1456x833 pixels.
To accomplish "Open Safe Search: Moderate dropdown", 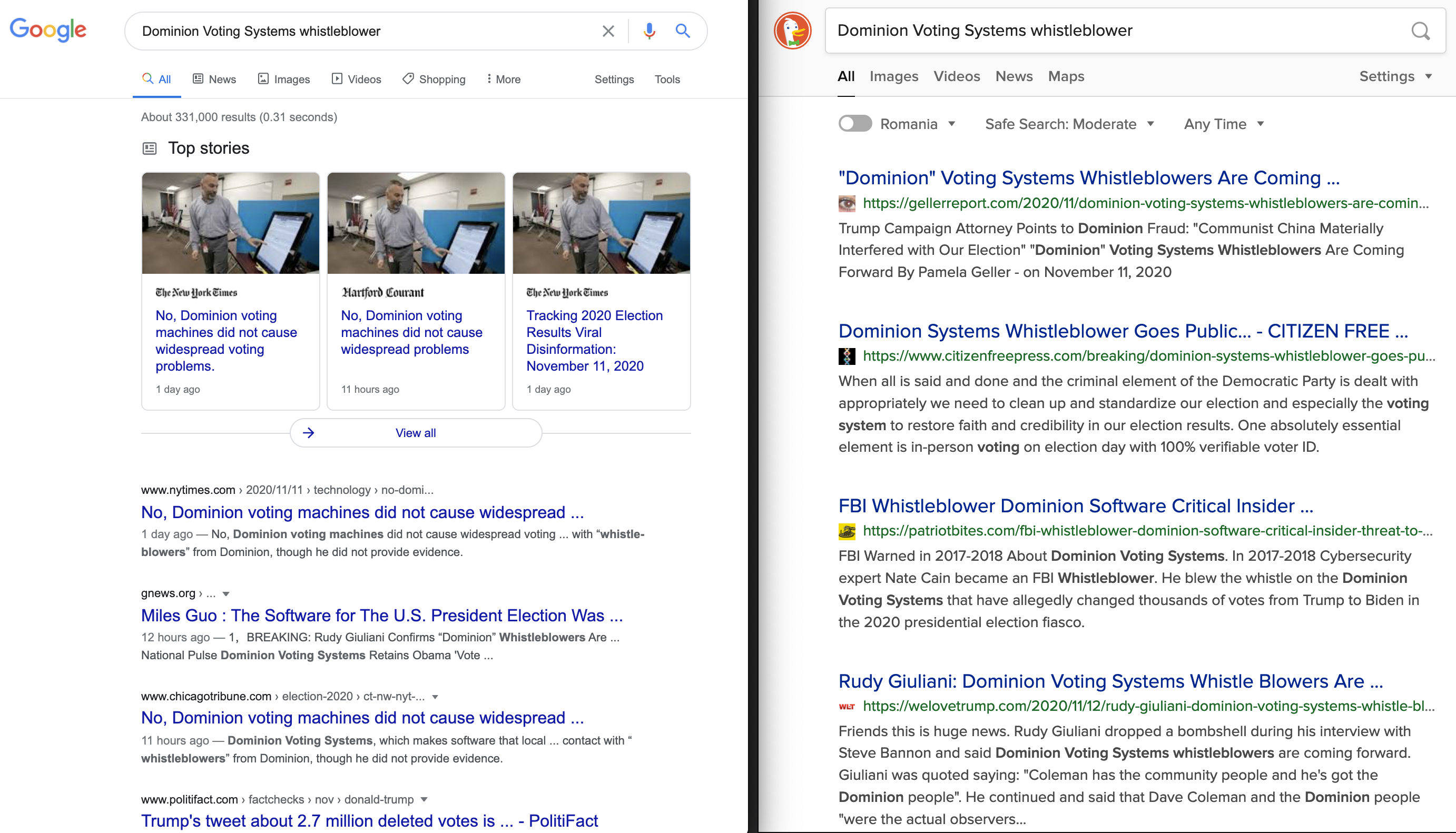I will tap(1069, 124).
